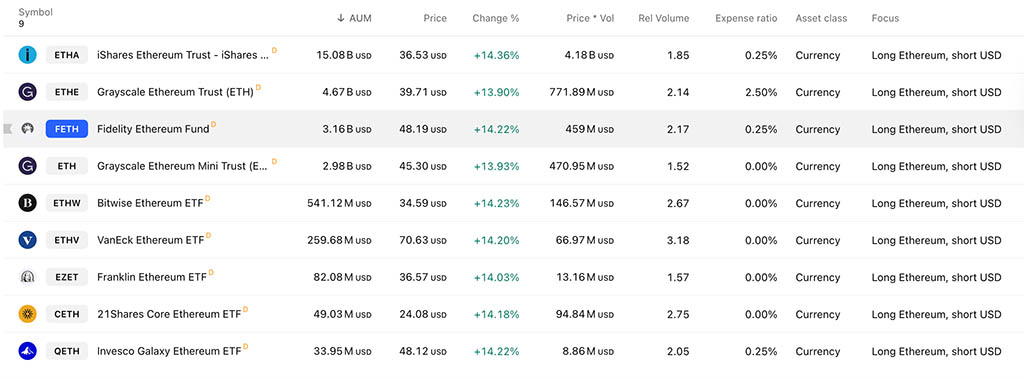Image resolution: width=1024 pixels, height=380 pixels.
Task: Open the VanEck Ethereum ETF link
Action: (x=150, y=240)
